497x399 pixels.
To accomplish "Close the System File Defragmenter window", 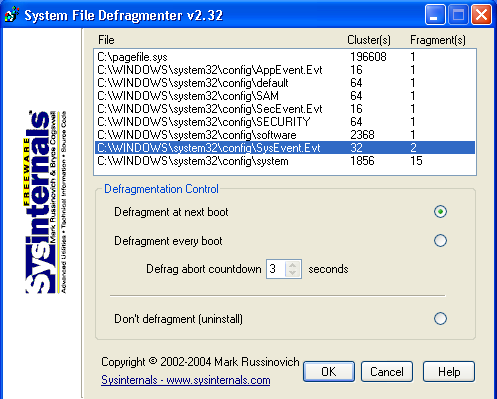I will pyautogui.click(x=481, y=15).
